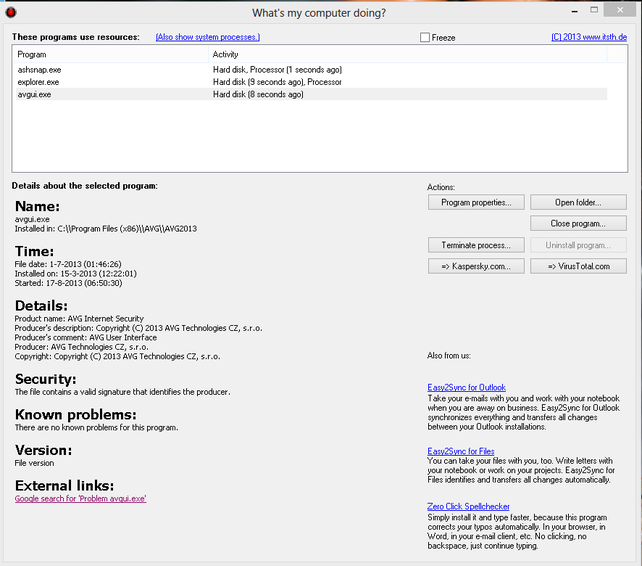Click the 'valid signature' security message

pos(122,392)
